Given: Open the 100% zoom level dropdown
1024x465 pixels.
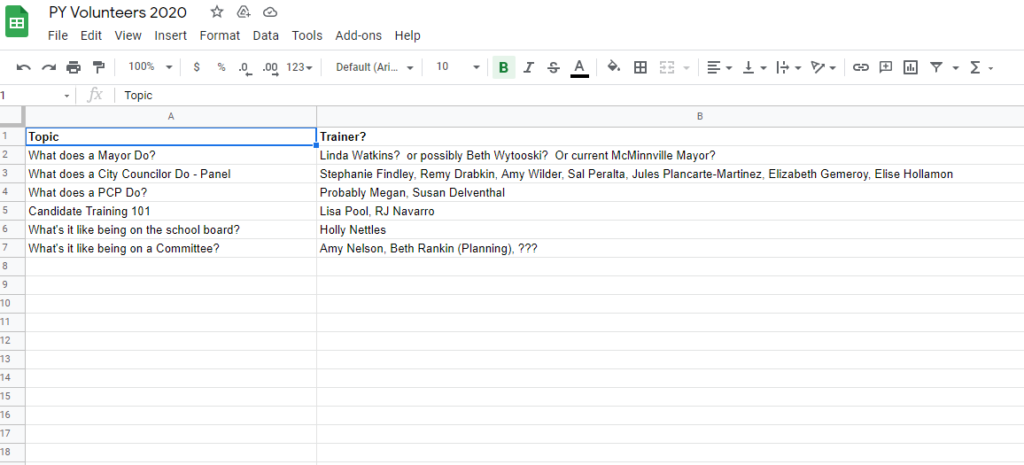Looking at the screenshot, I should [x=150, y=67].
